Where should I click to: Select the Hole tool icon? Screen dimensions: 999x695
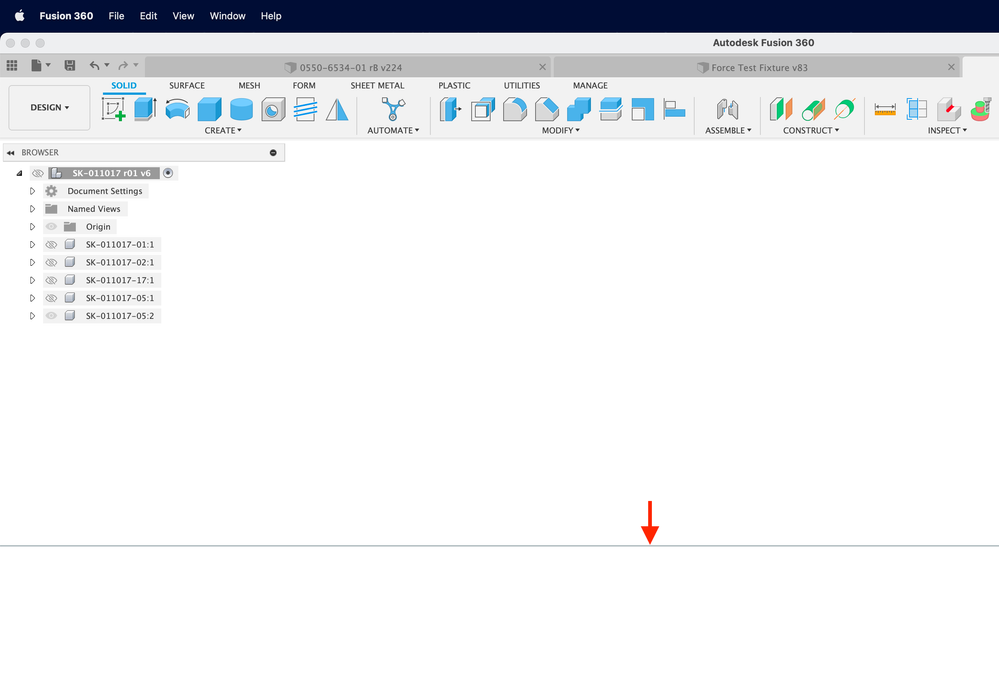click(x=273, y=109)
